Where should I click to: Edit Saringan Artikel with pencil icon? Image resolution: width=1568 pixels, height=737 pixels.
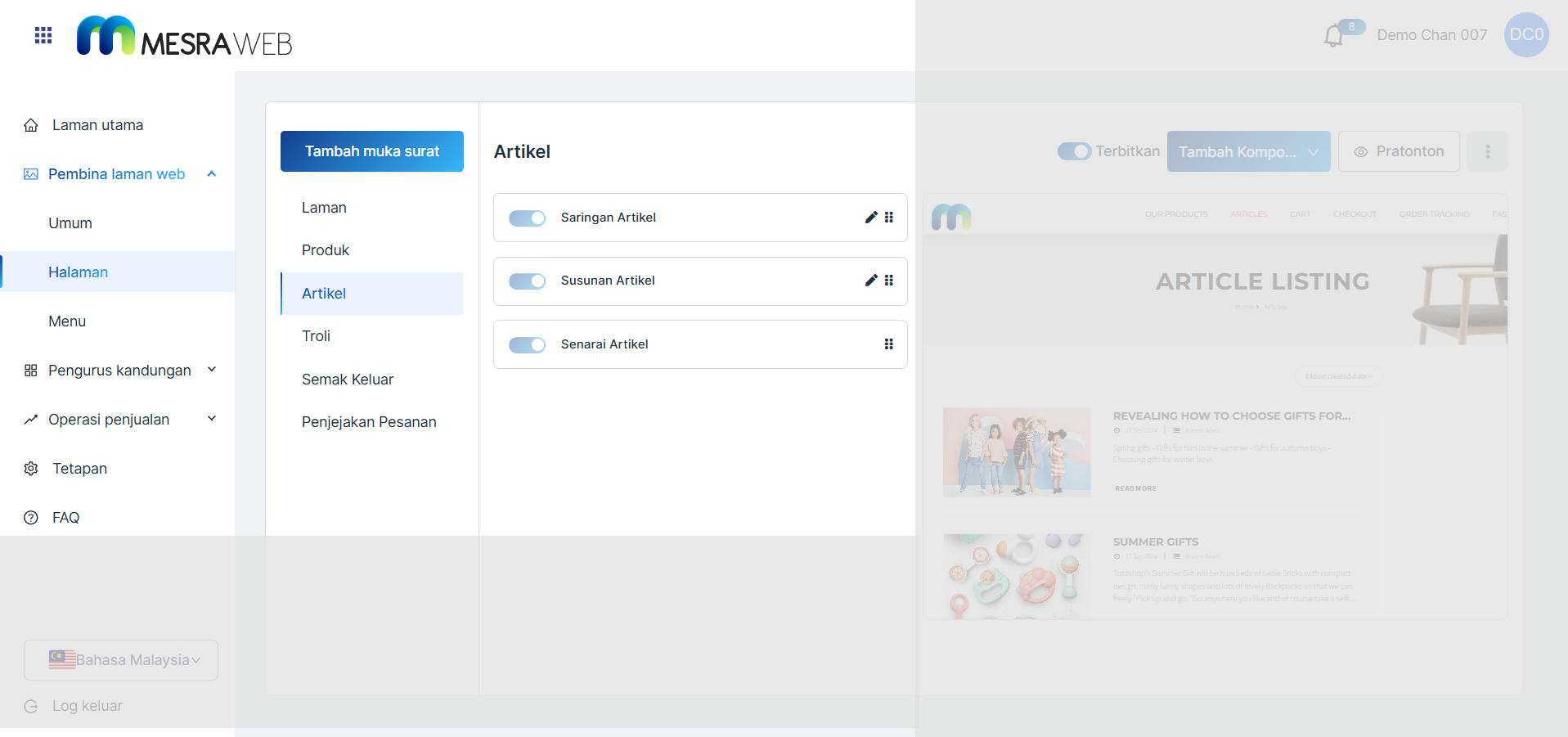pyautogui.click(x=871, y=218)
